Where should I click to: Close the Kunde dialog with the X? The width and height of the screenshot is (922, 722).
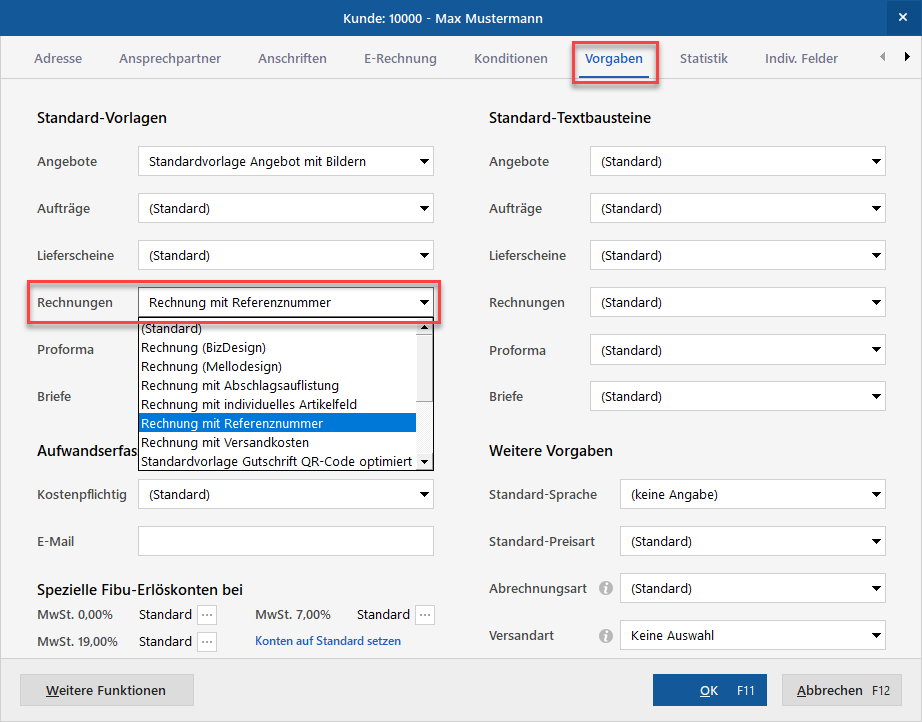click(902, 17)
